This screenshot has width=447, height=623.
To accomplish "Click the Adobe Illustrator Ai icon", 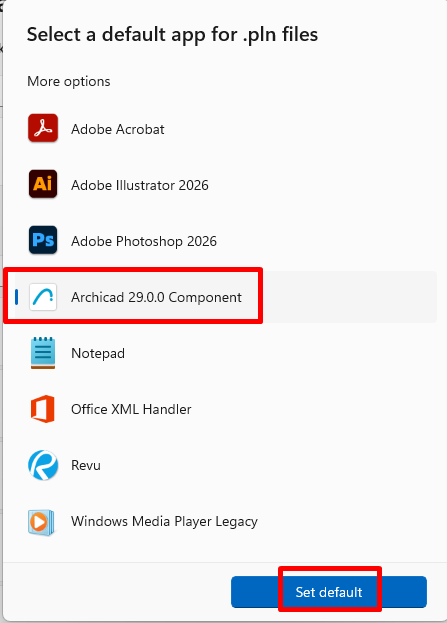I will [43, 184].
